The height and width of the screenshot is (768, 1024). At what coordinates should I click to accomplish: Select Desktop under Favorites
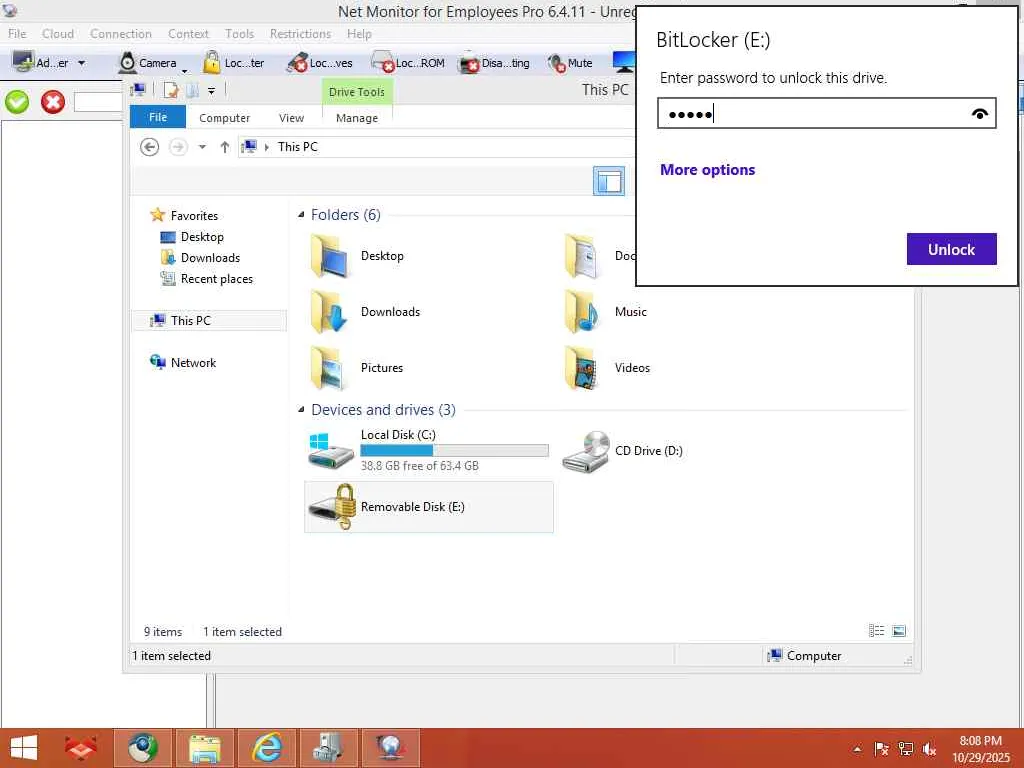tap(202, 237)
